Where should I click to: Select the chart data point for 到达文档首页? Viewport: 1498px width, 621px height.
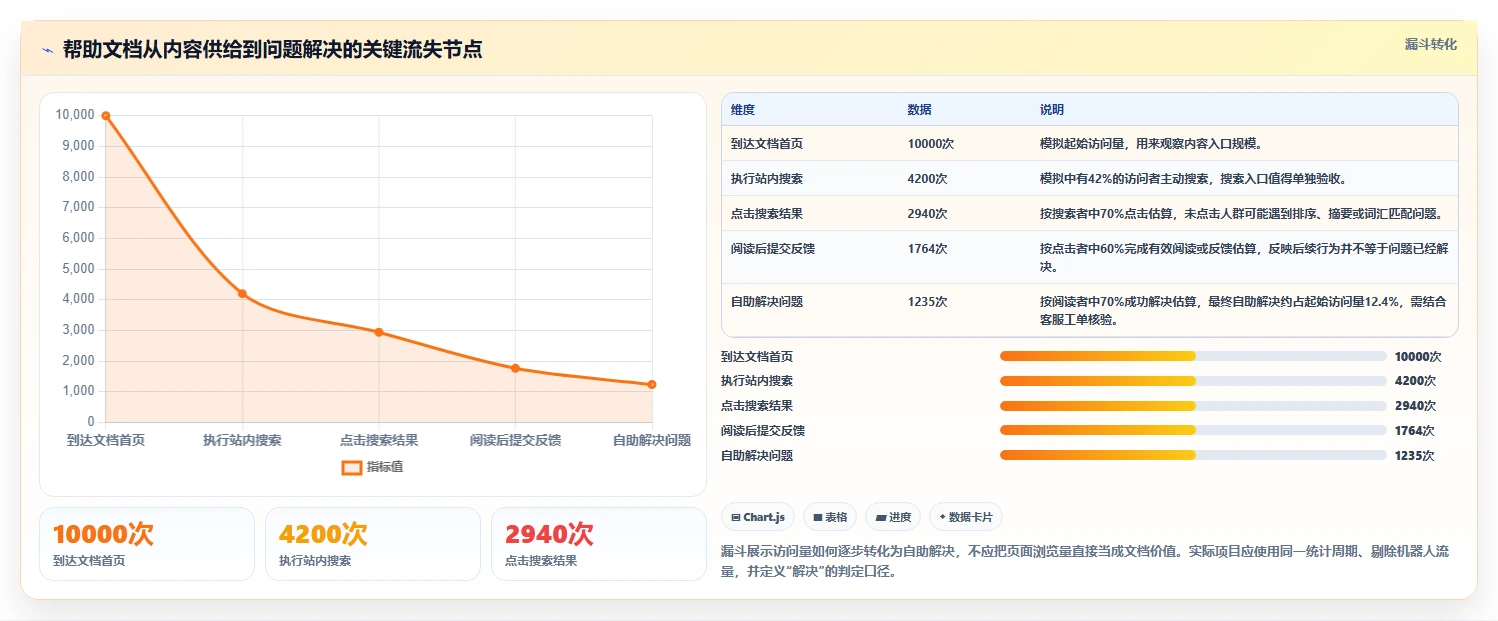pyautogui.click(x=106, y=116)
